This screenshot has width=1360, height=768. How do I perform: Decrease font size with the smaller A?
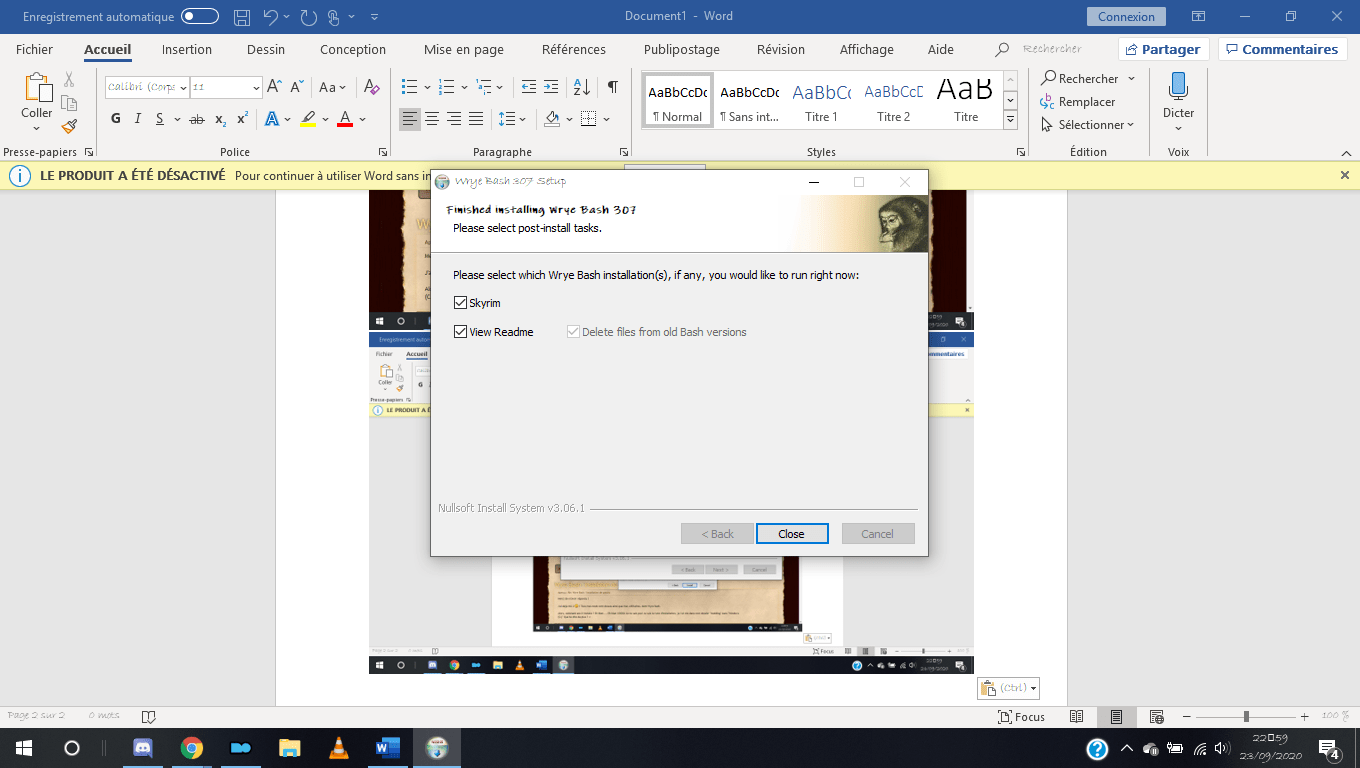(x=297, y=87)
